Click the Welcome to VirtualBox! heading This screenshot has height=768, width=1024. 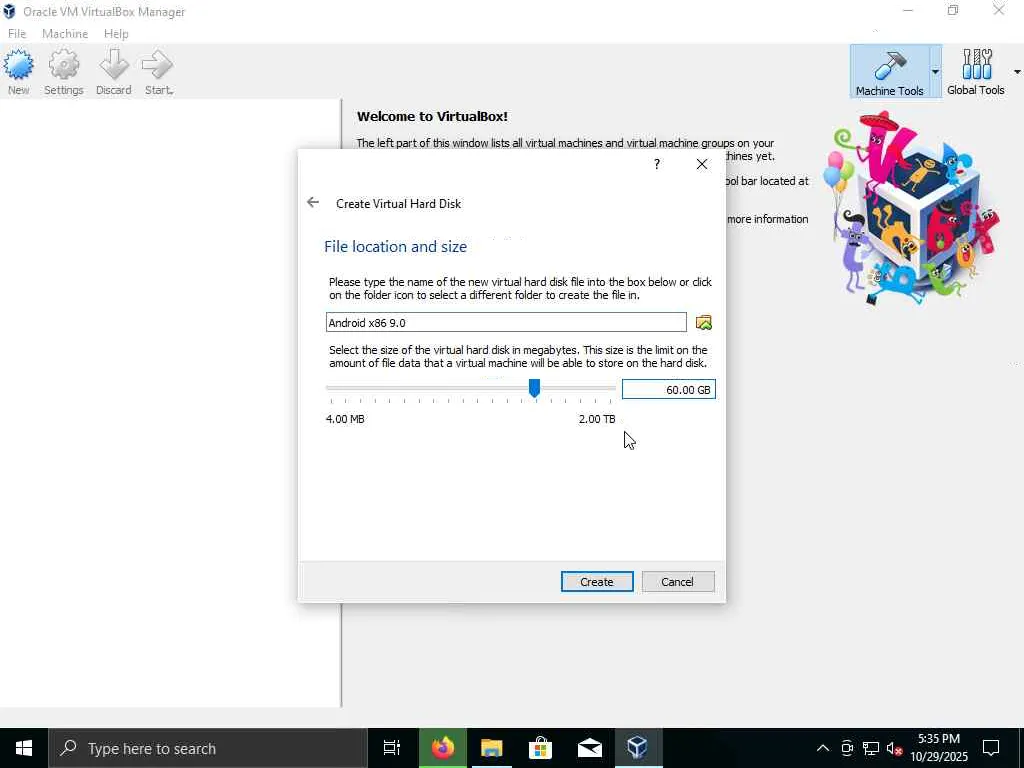pos(432,116)
